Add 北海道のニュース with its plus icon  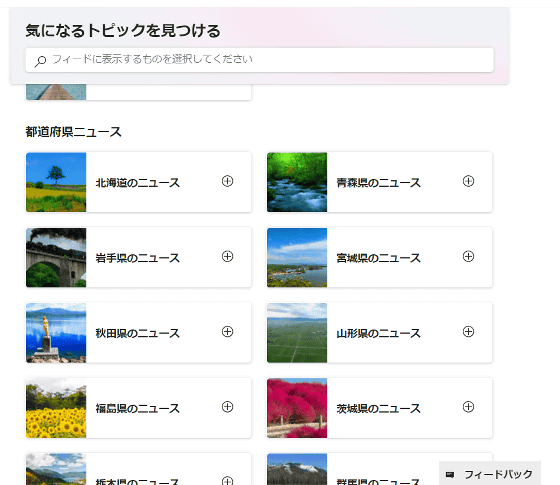[x=228, y=181]
